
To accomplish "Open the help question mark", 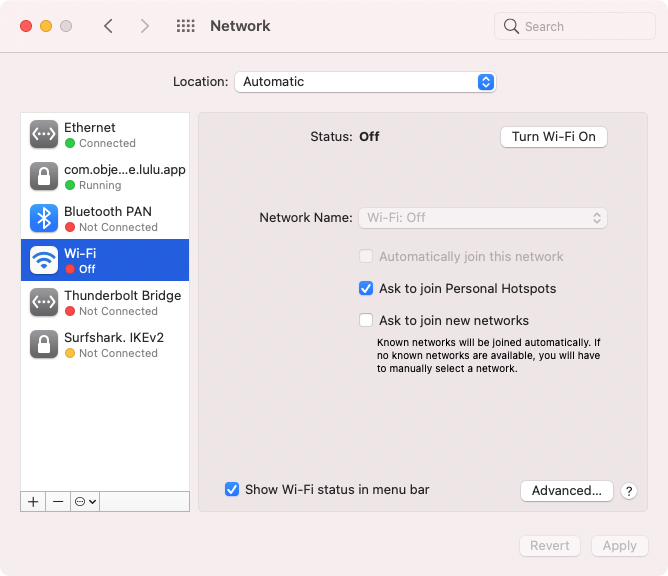I will 629,491.
